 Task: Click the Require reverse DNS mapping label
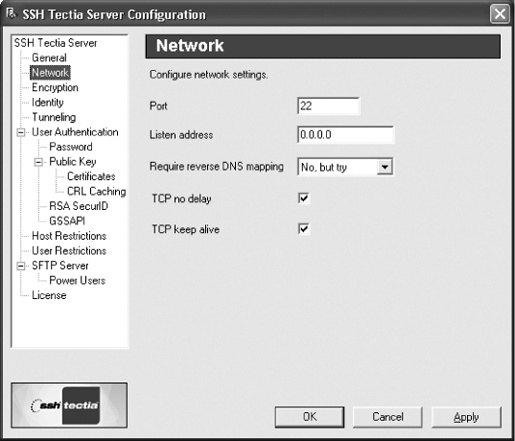pyautogui.click(x=217, y=166)
